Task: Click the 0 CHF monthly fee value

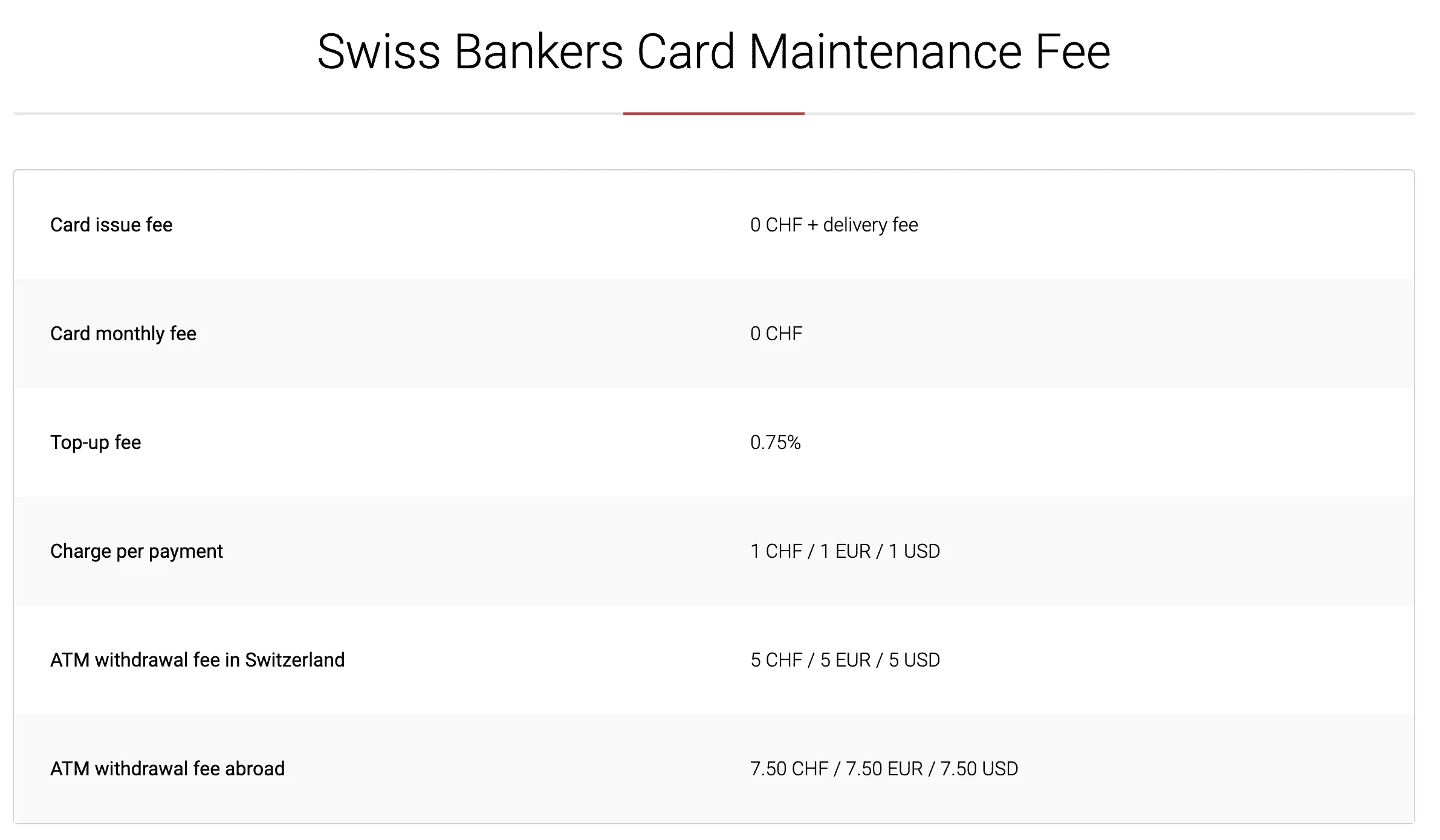Action: pyautogui.click(x=776, y=334)
